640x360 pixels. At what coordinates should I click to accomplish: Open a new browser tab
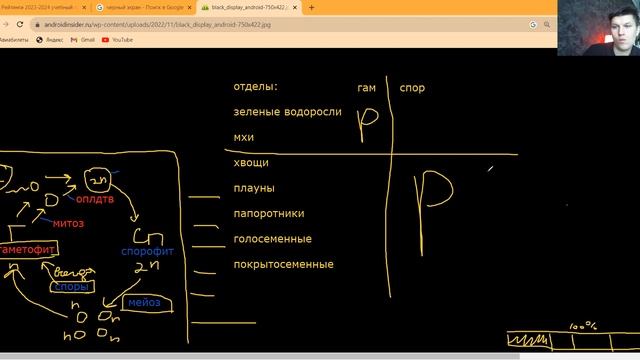click(311, 7)
